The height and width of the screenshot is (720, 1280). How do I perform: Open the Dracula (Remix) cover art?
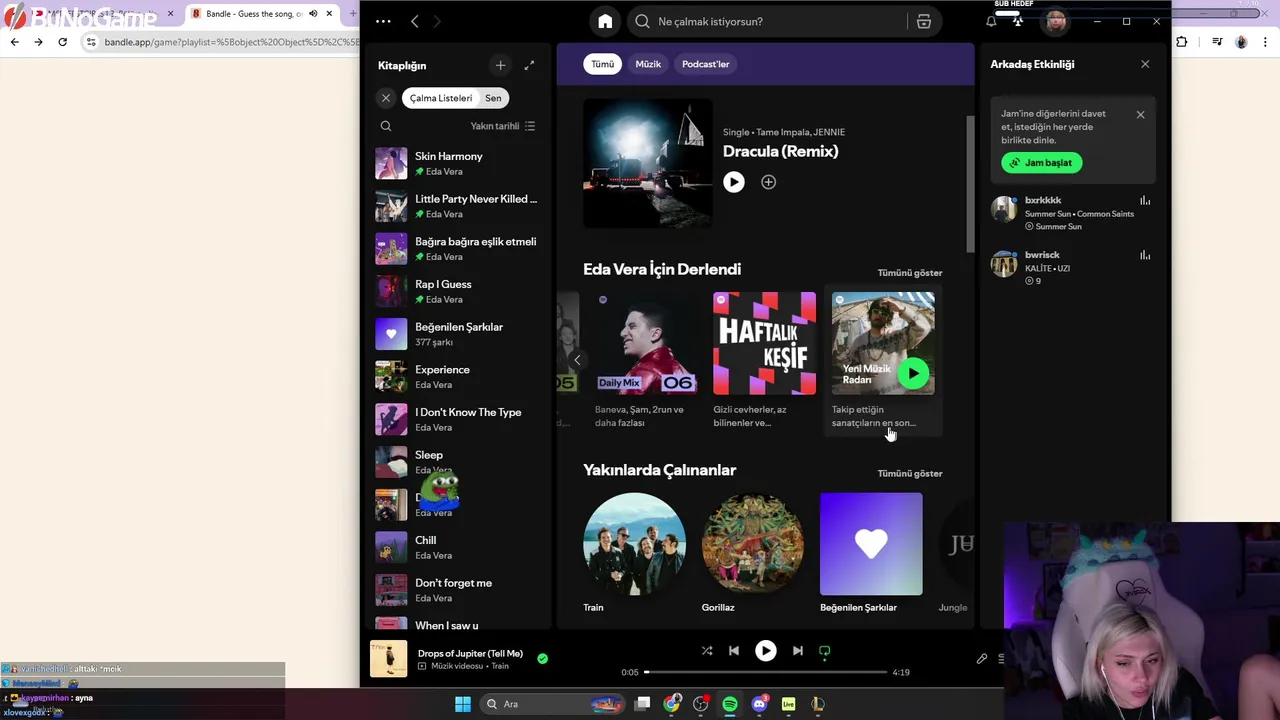tap(648, 163)
